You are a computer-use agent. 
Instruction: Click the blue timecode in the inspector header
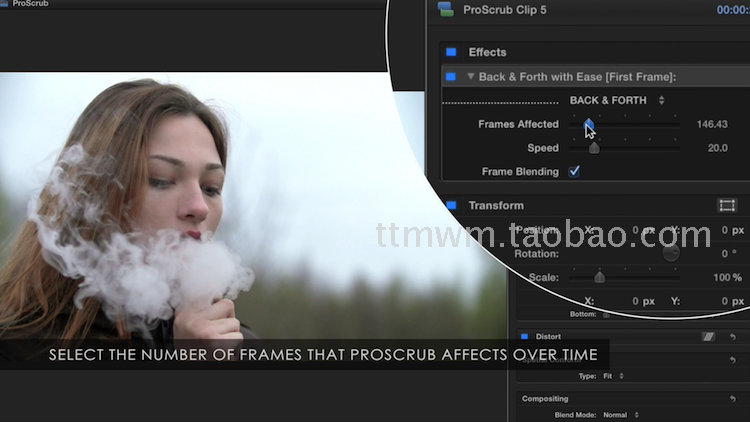point(733,10)
